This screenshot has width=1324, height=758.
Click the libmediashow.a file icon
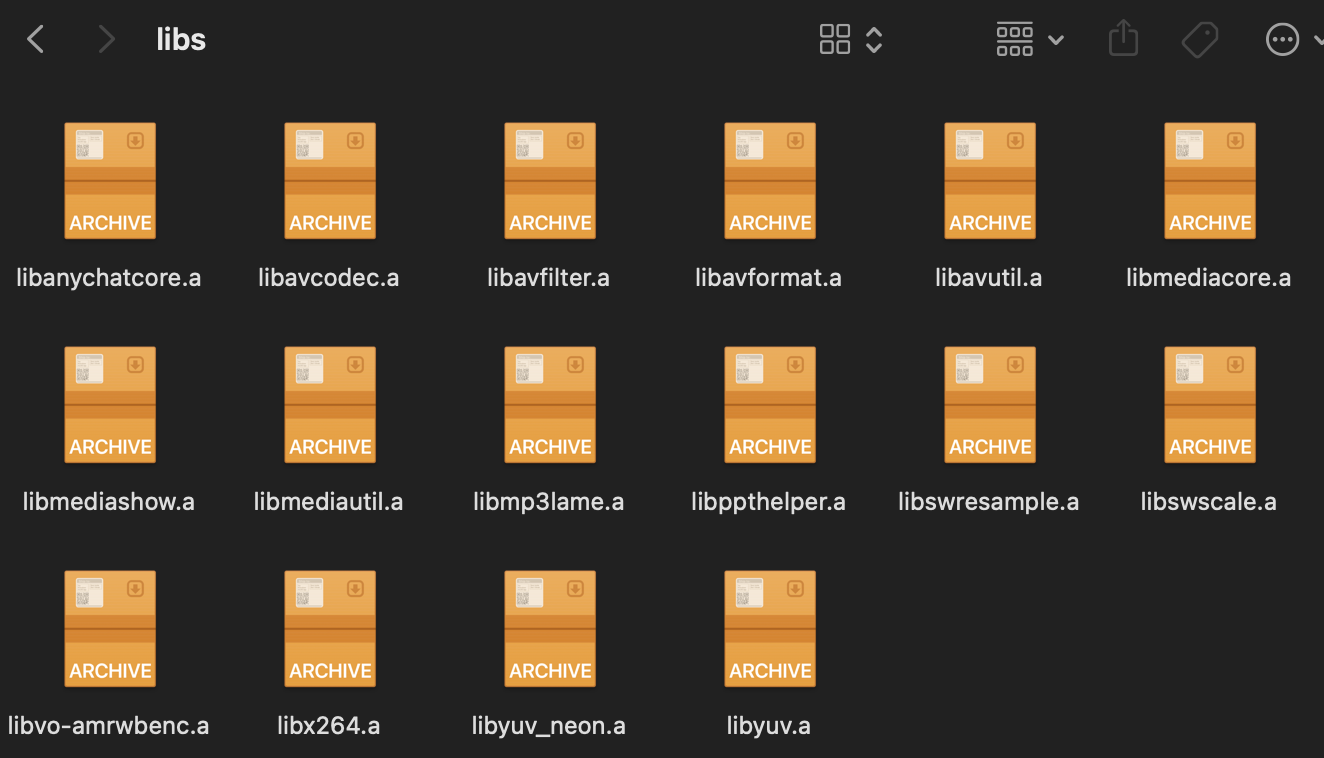click(x=110, y=405)
